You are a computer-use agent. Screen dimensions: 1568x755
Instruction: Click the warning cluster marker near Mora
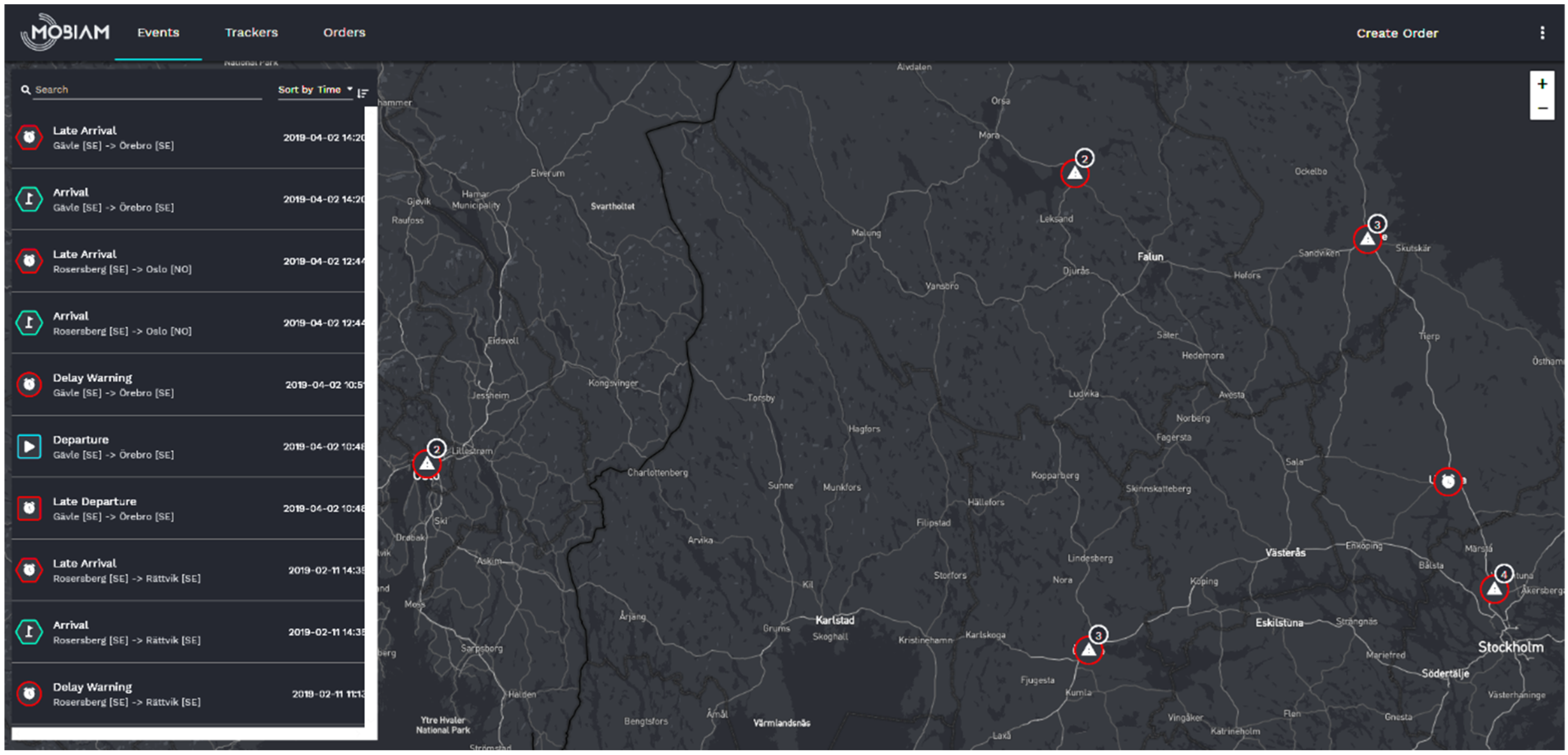1075,174
